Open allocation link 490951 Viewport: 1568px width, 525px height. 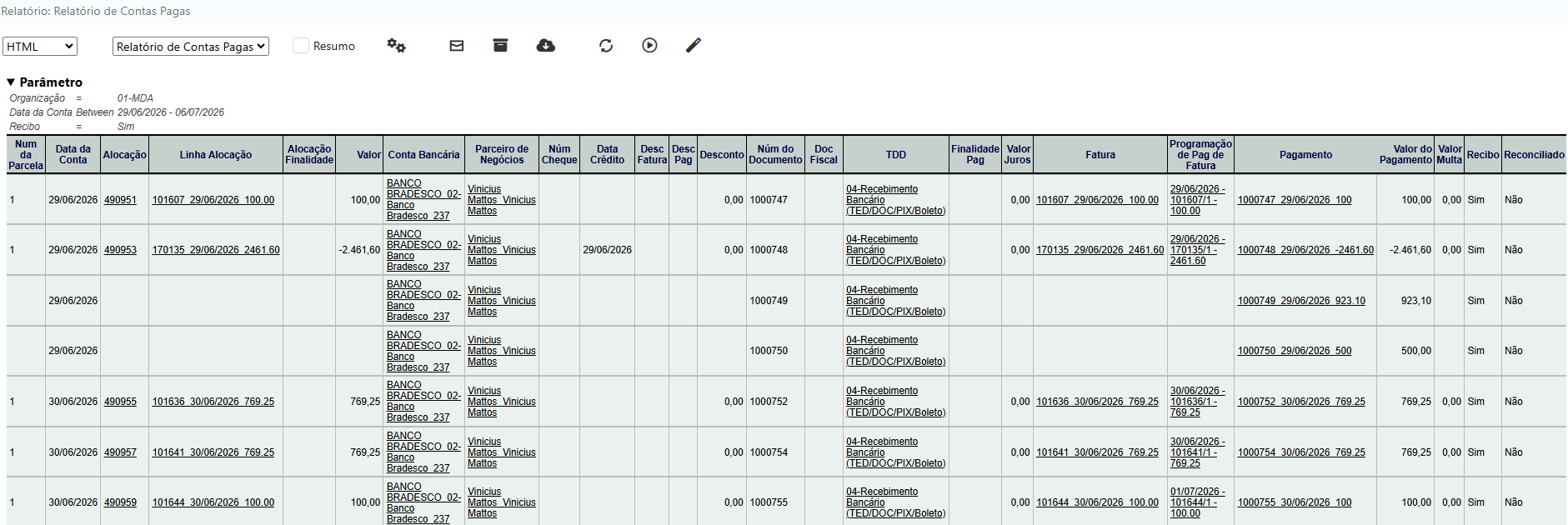[120, 200]
